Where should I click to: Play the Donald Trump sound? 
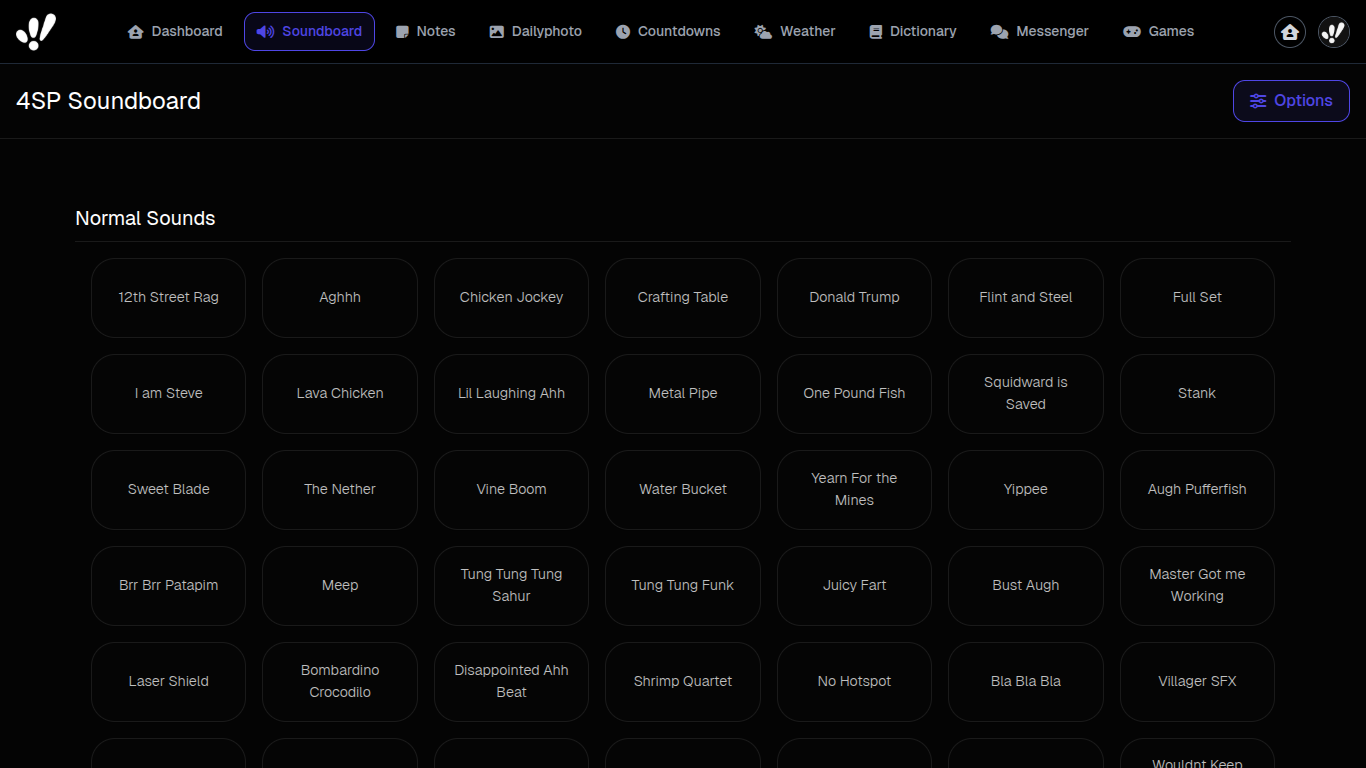point(854,297)
